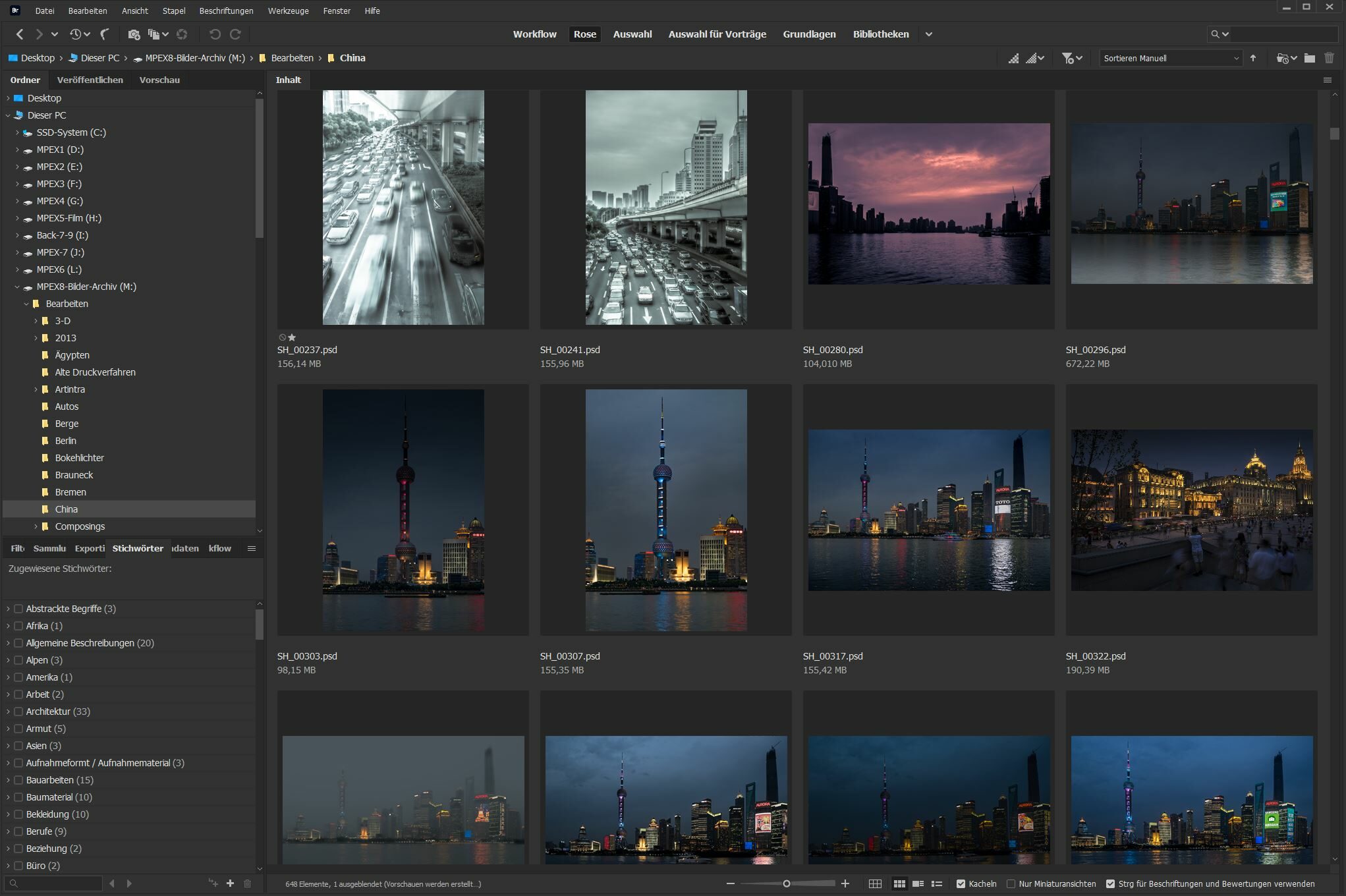The width and height of the screenshot is (1346, 896).
Task: Rotate image counterclockwise
Action: coord(215,34)
